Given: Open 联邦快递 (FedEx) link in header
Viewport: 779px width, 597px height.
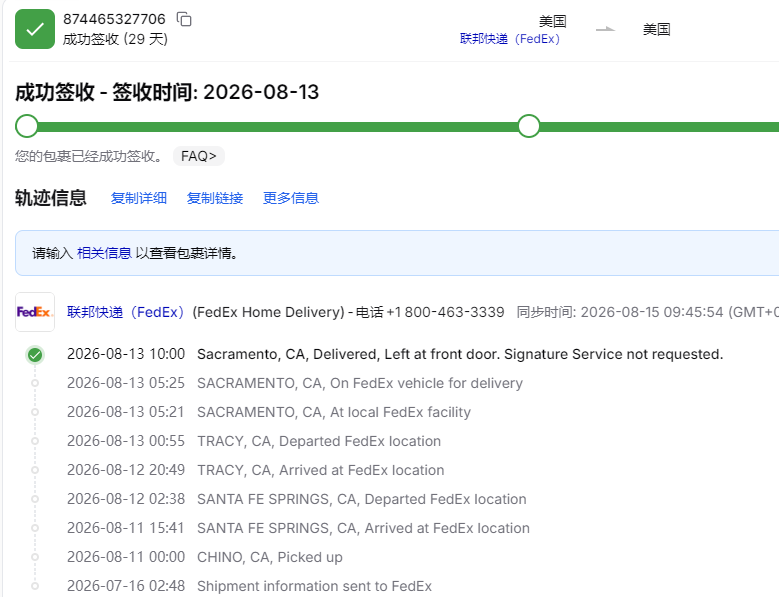Looking at the screenshot, I should coord(510,39).
